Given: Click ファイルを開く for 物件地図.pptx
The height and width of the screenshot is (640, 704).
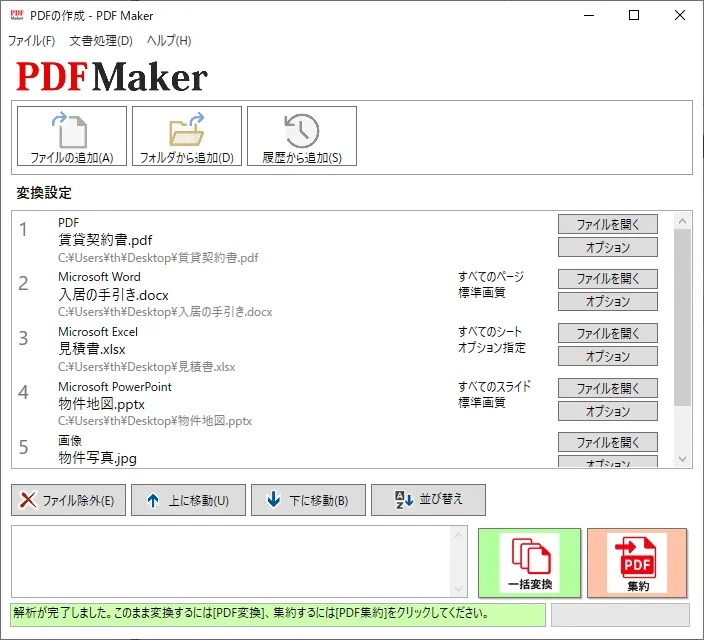Looking at the screenshot, I should click(x=608, y=388).
